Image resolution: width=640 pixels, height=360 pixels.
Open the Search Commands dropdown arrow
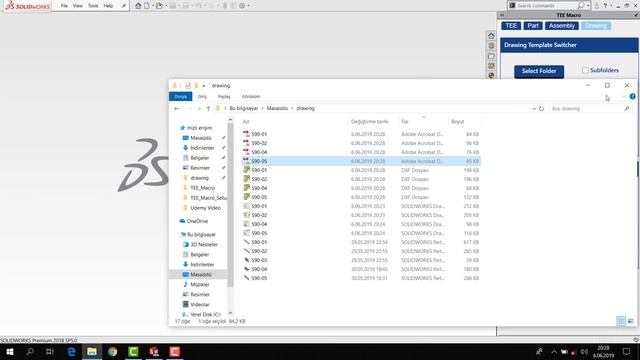click(x=588, y=6)
